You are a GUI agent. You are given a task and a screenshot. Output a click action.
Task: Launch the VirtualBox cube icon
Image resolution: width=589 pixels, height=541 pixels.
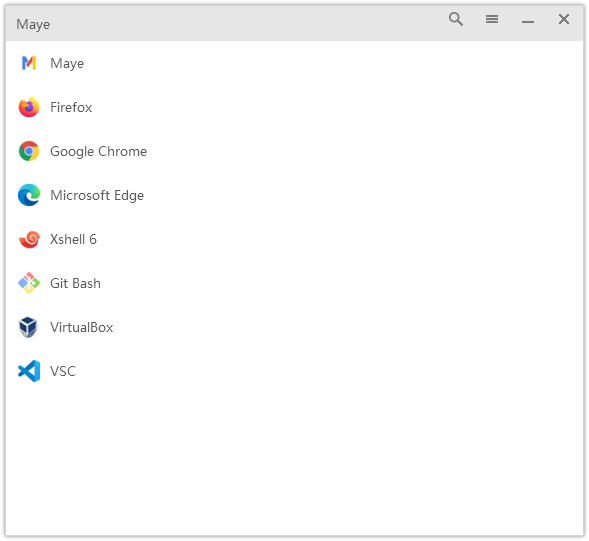pyautogui.click(x=28, y=327)
